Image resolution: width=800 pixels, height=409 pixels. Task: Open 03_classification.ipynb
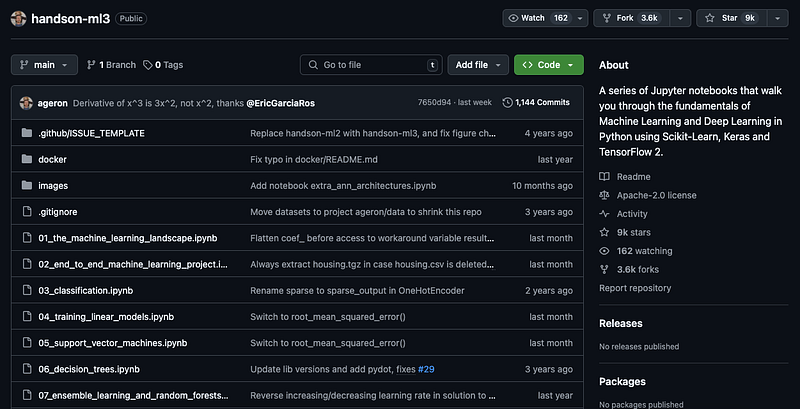coord(86,291)
